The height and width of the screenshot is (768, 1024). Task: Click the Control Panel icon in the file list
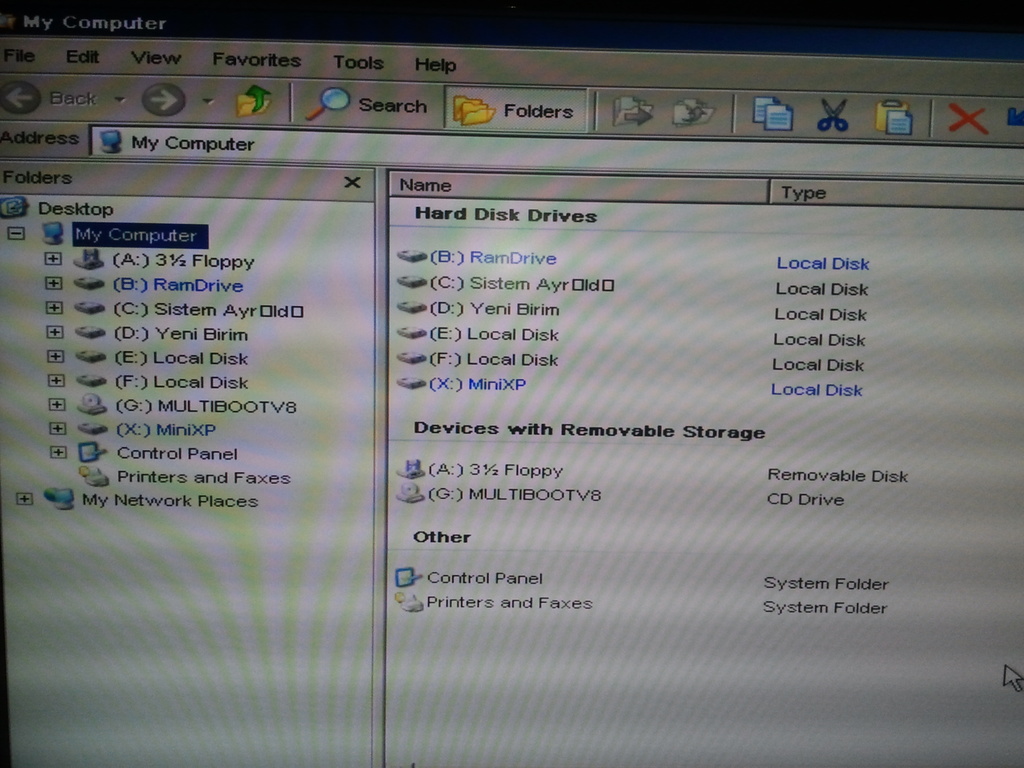click(x=408, y=577)
